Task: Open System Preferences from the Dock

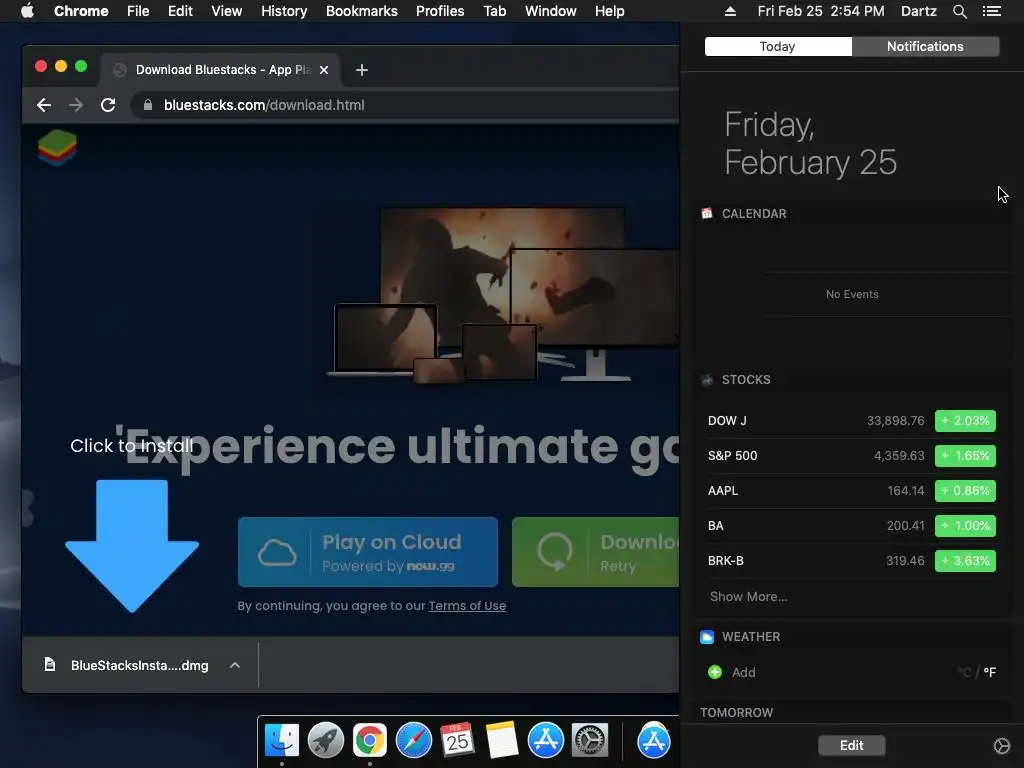Action: pyautogui.click(x=590, y=740)
